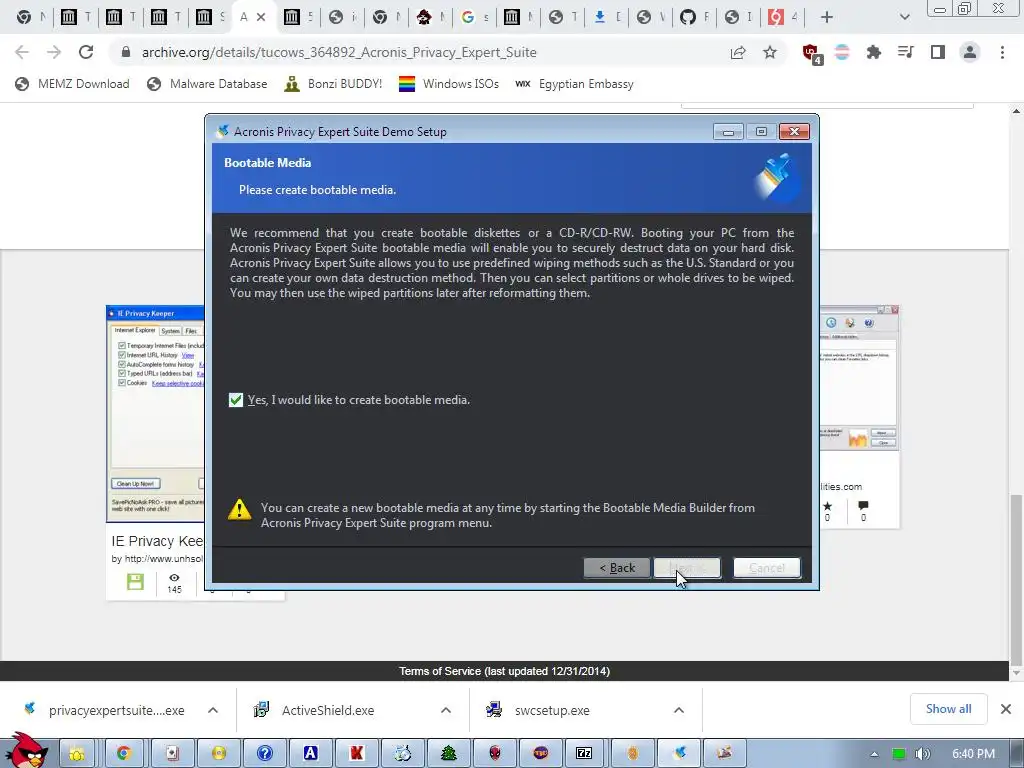Open the Acronis installer taskbar icon
This screenshot has width=1024, height=768.
680,753
